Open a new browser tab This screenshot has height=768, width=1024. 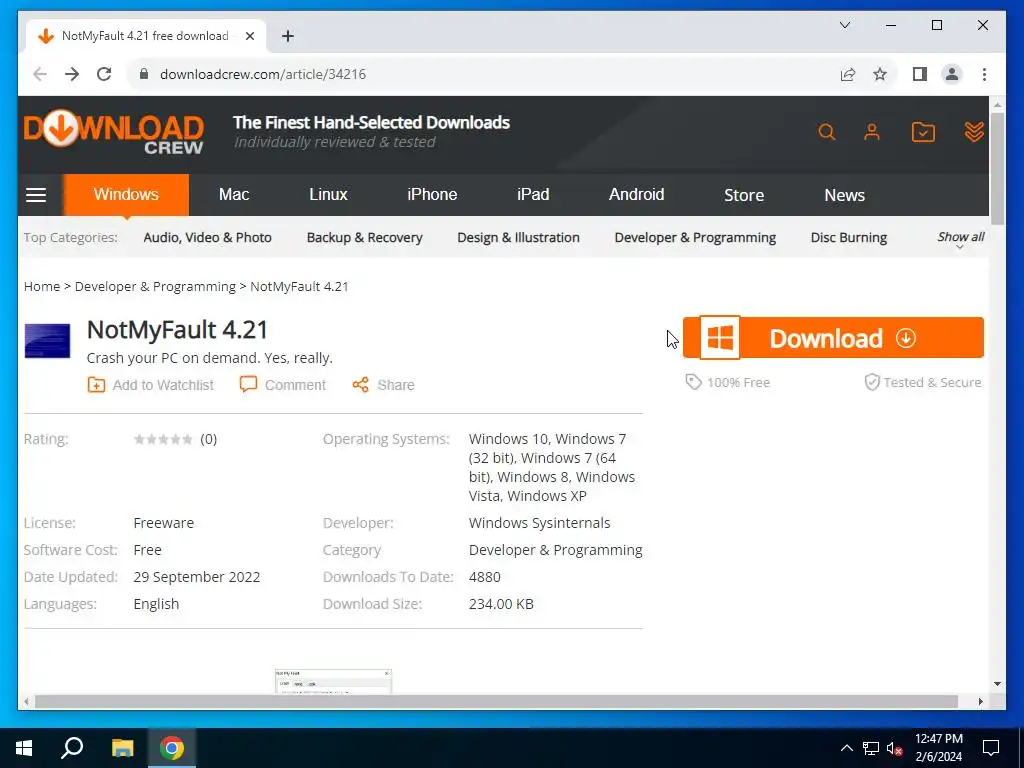[287, 36]
